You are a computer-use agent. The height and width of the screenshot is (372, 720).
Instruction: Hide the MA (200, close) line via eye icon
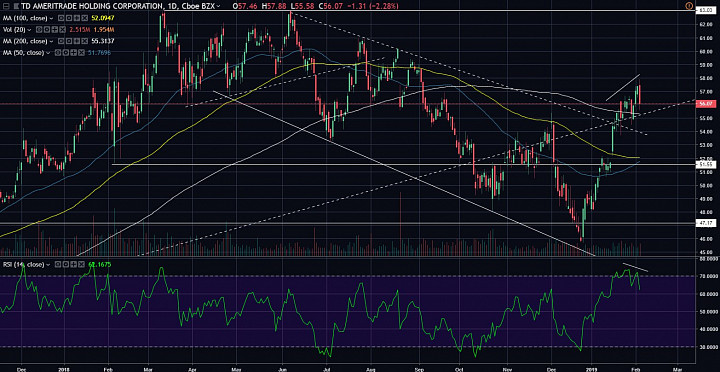point(61,41)
